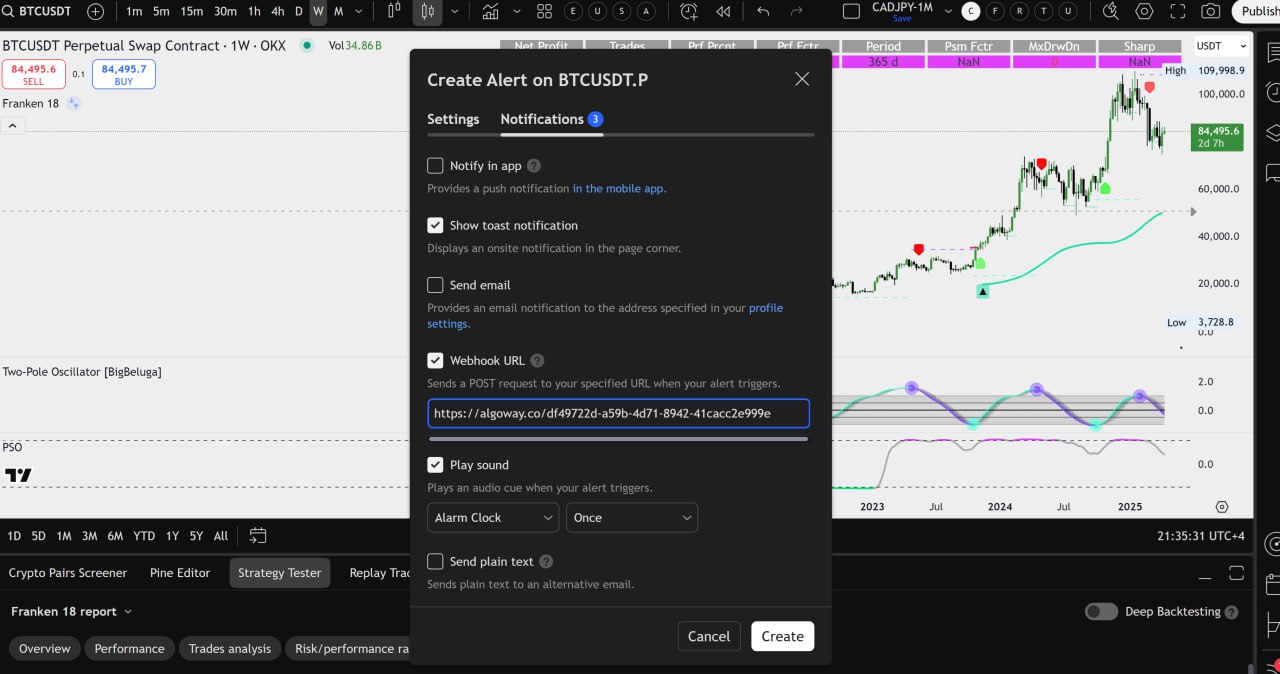Click the sparkle icon beside Franken 18
The width and height of the screenshot is (1280, 674).
[x=73, y=104]
